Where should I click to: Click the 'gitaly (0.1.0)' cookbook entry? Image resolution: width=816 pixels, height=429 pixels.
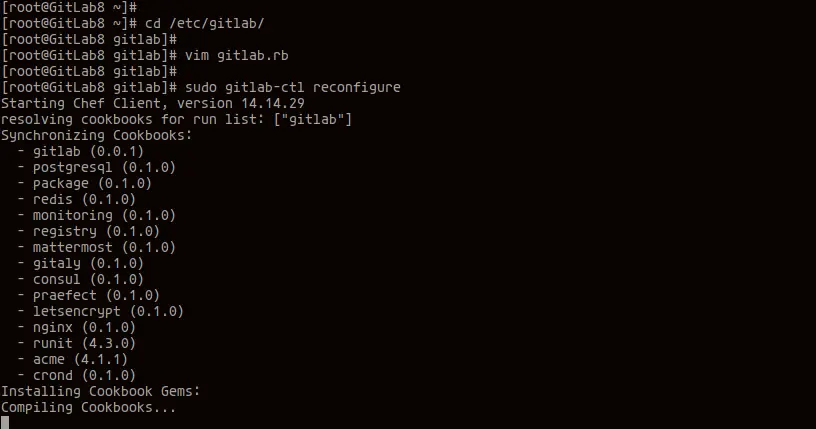pyautogui.click(x=88, y=263)
